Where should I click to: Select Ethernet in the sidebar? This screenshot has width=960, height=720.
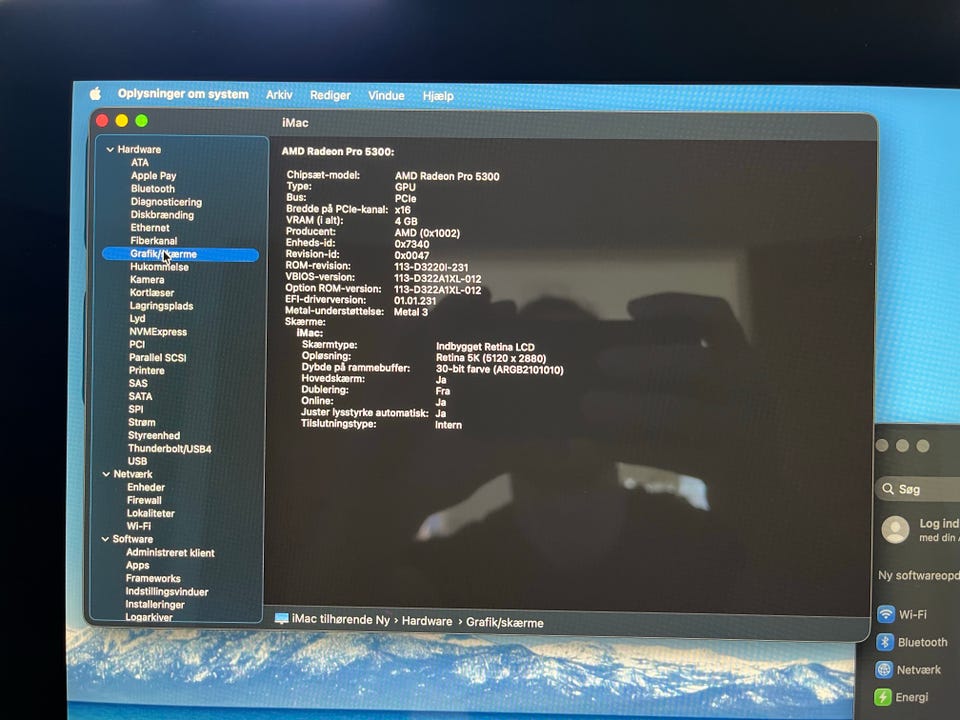[150, 228]
